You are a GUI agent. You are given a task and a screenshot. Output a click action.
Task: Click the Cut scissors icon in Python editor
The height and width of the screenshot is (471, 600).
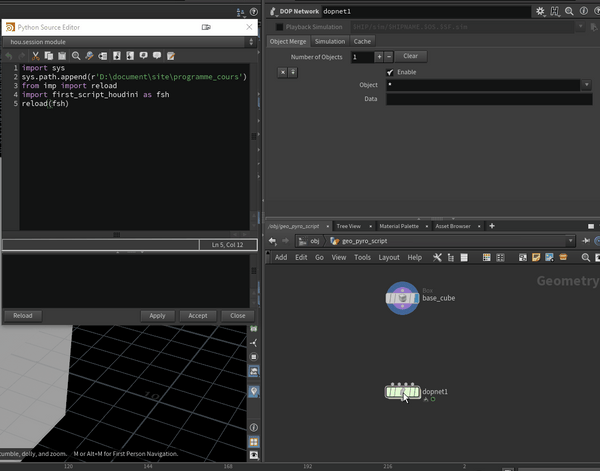[x=36, y=56]
